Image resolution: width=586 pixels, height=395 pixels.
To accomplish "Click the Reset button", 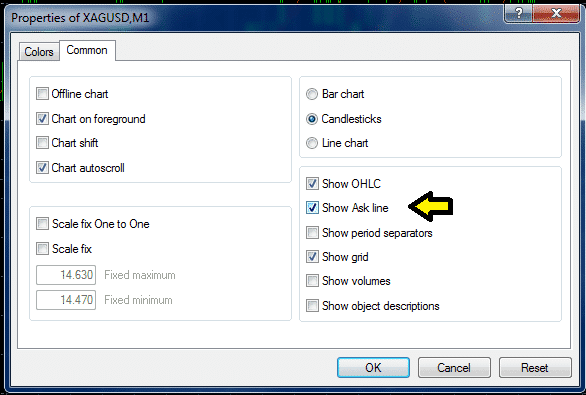I will pyautogui.click(x=535, y=367).
